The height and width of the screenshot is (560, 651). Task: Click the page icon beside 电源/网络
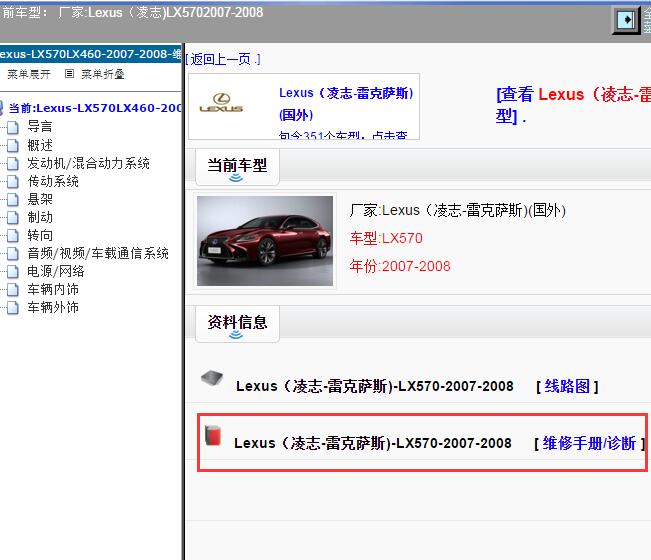[13, 271]
